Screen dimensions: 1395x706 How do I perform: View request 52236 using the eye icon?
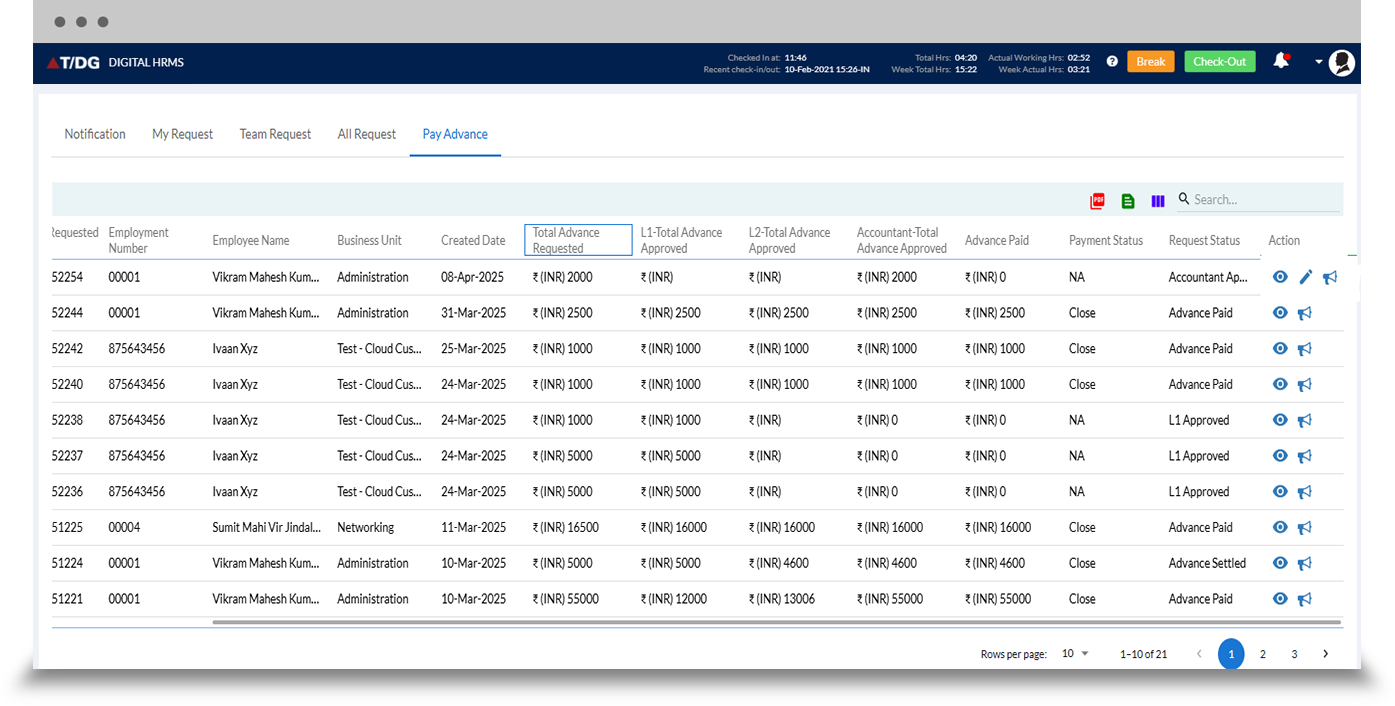[x=1280, y=492]
